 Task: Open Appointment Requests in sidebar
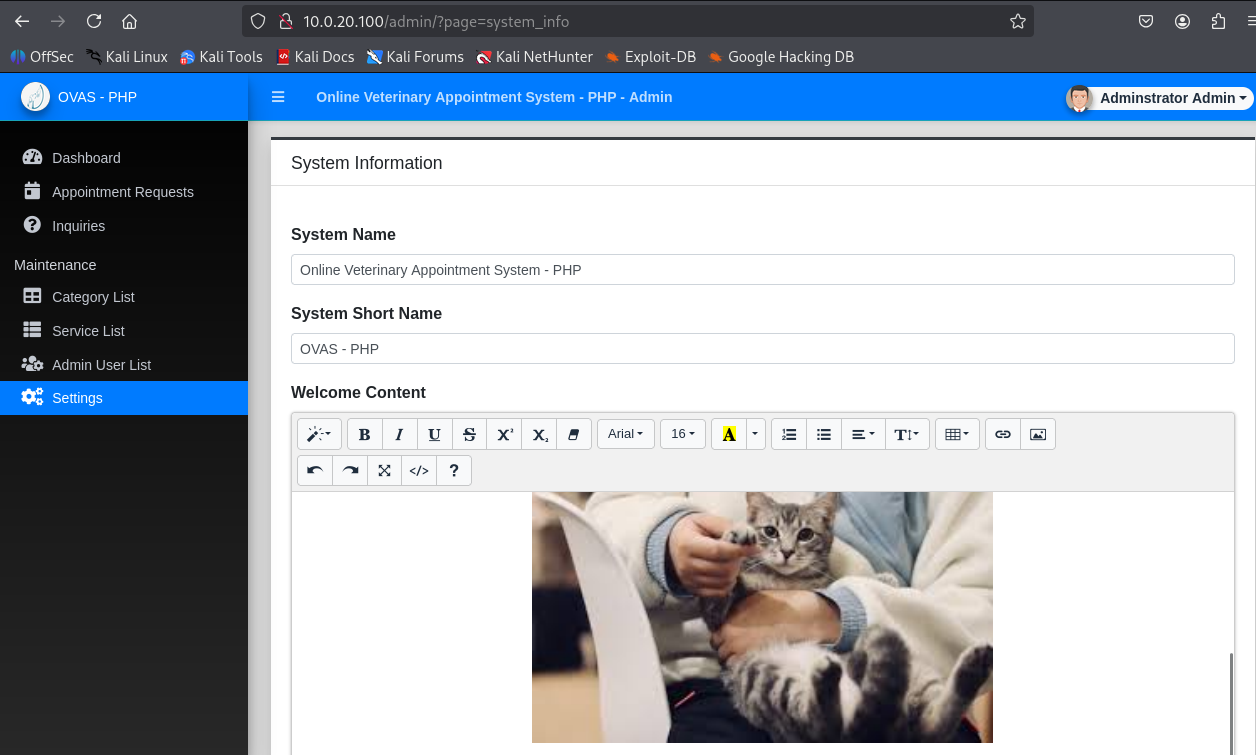pyautogui.click(x=122, y=192)
